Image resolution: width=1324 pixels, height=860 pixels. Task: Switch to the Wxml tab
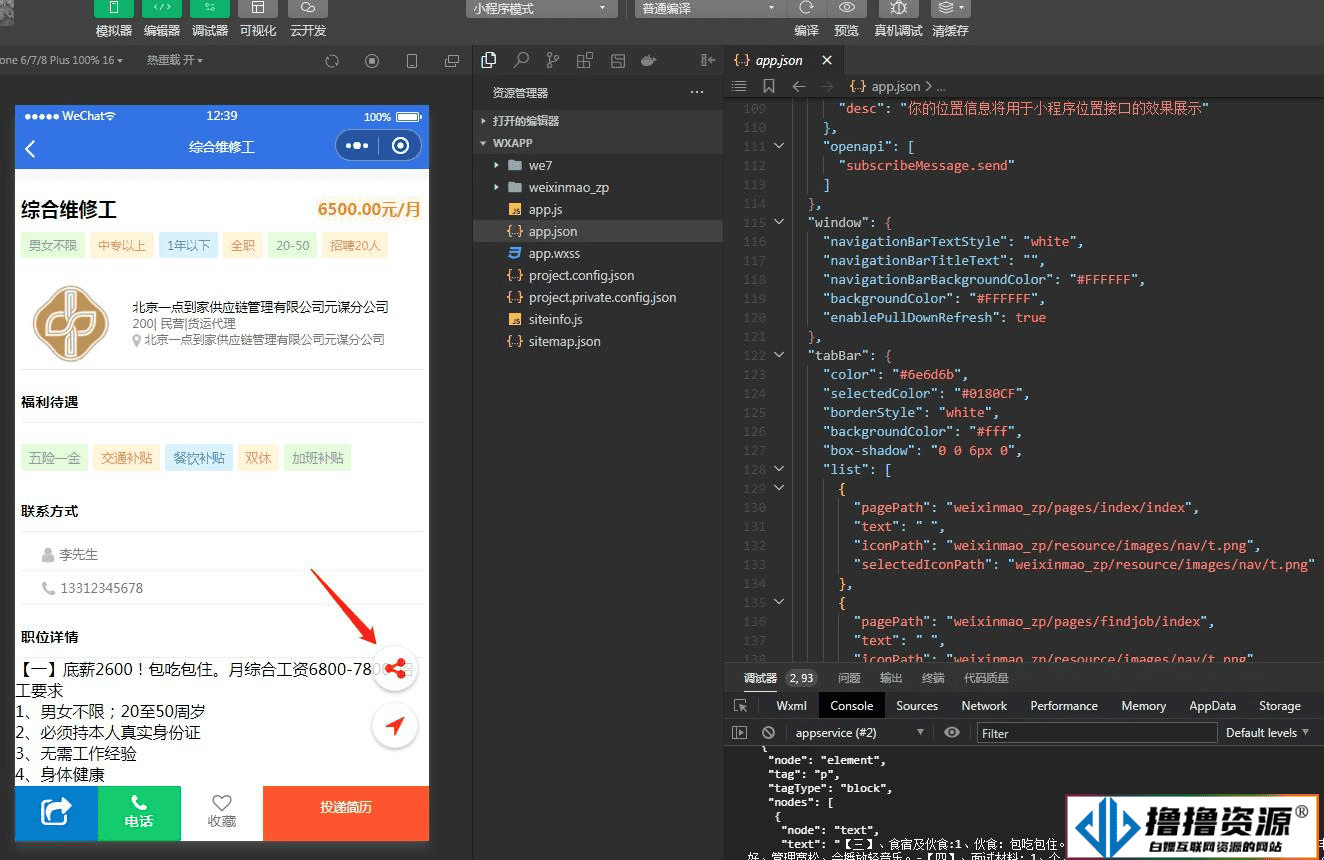click(x=791, y=705)
